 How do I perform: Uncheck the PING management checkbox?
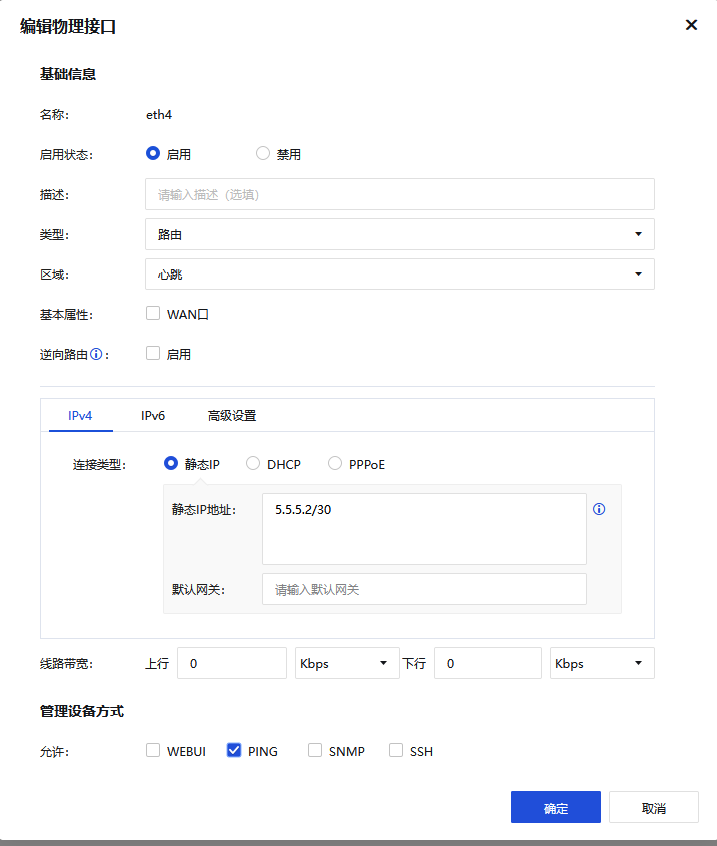point(234,751)
